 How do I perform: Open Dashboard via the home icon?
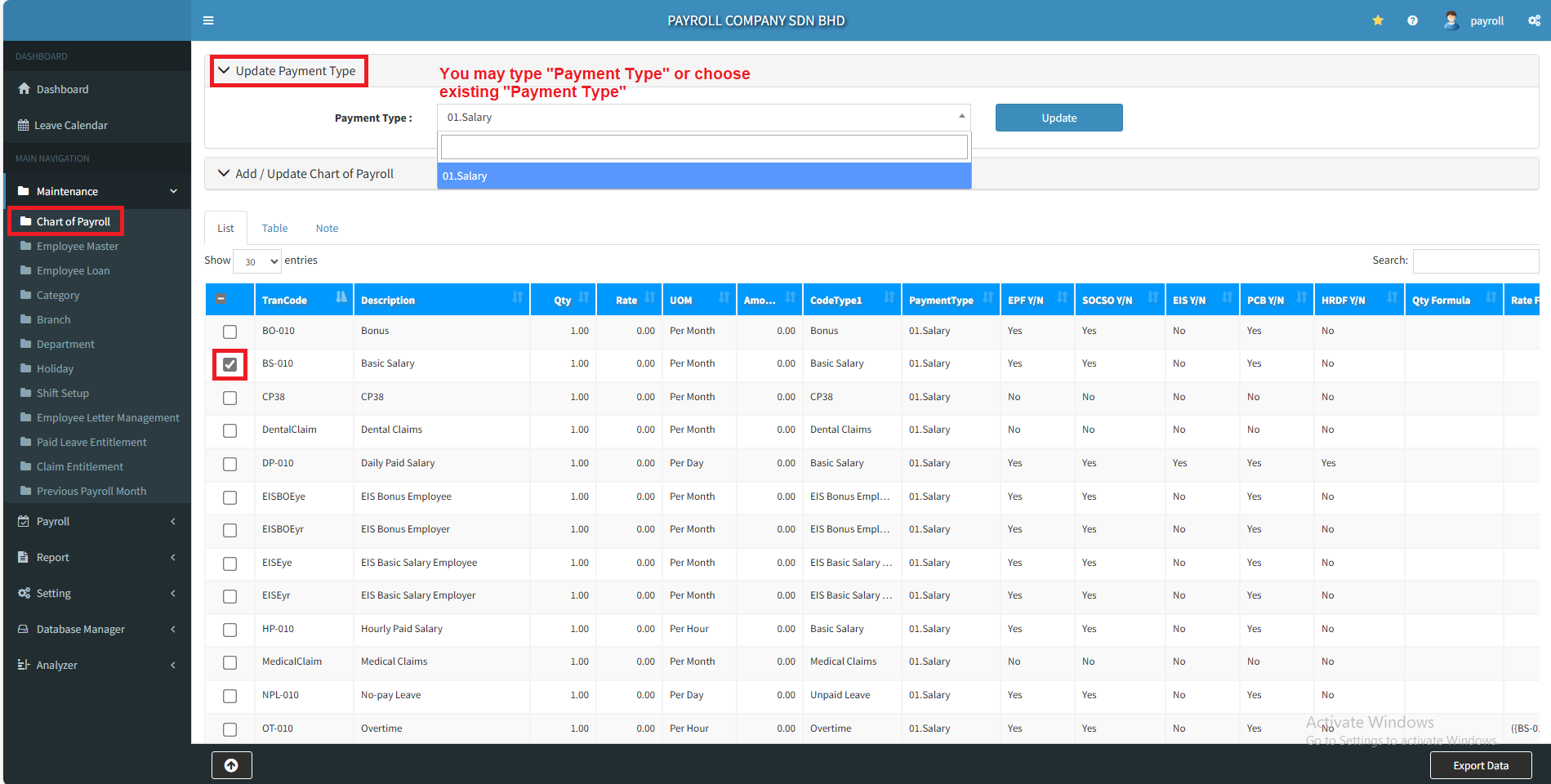click(x=25, y=89)
